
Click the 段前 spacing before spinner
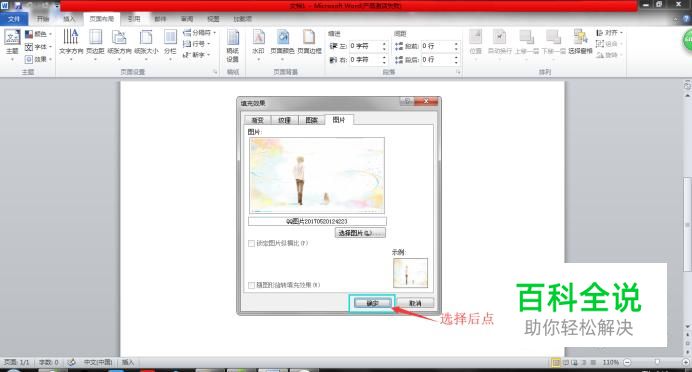coord(456,46)
